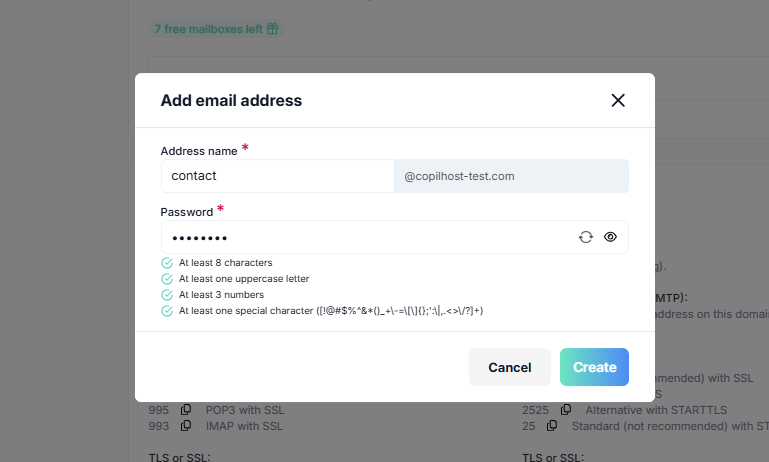769x462 pixels.
Task: Focus the Address name input field
Action: click(278, 176)
